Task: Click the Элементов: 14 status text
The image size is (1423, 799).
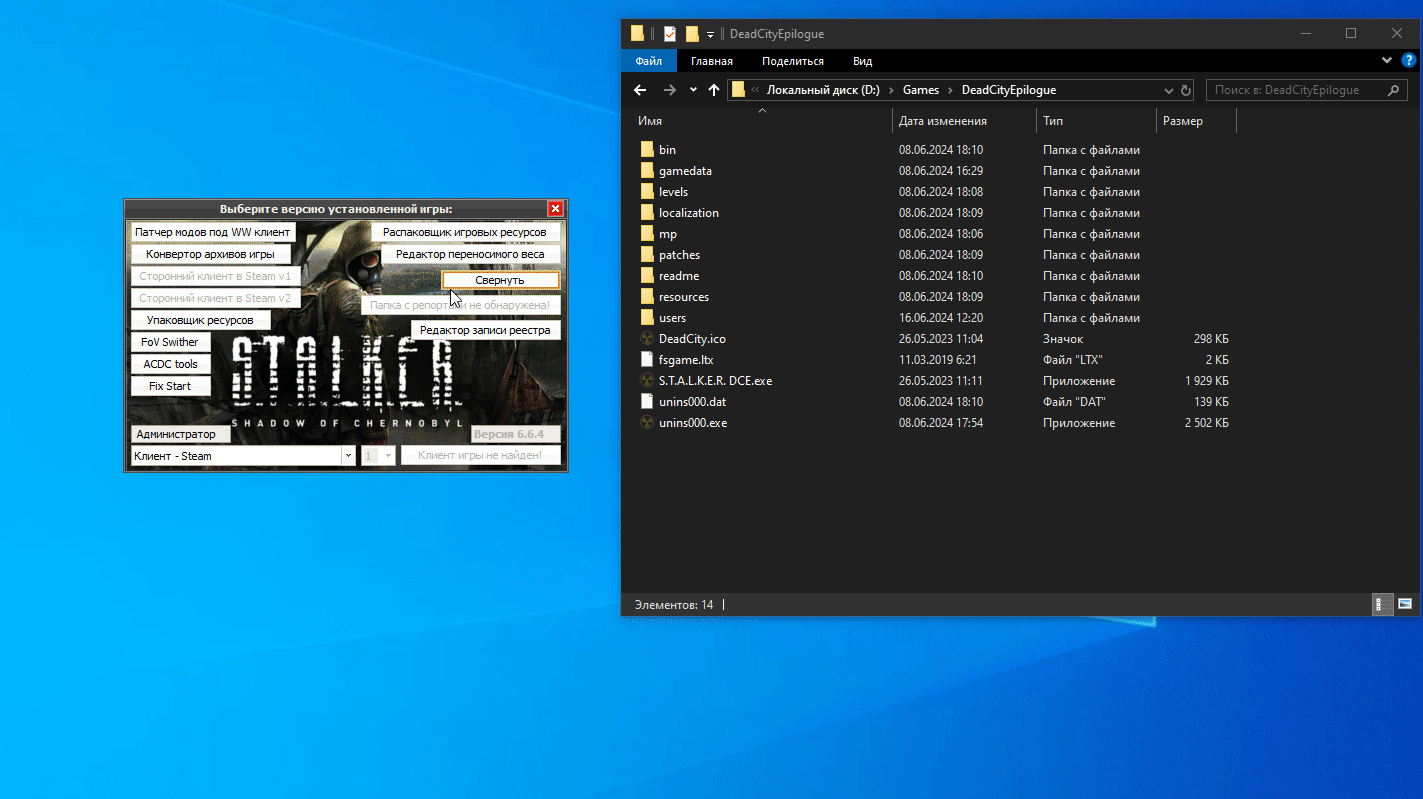Action: point(674,605)
